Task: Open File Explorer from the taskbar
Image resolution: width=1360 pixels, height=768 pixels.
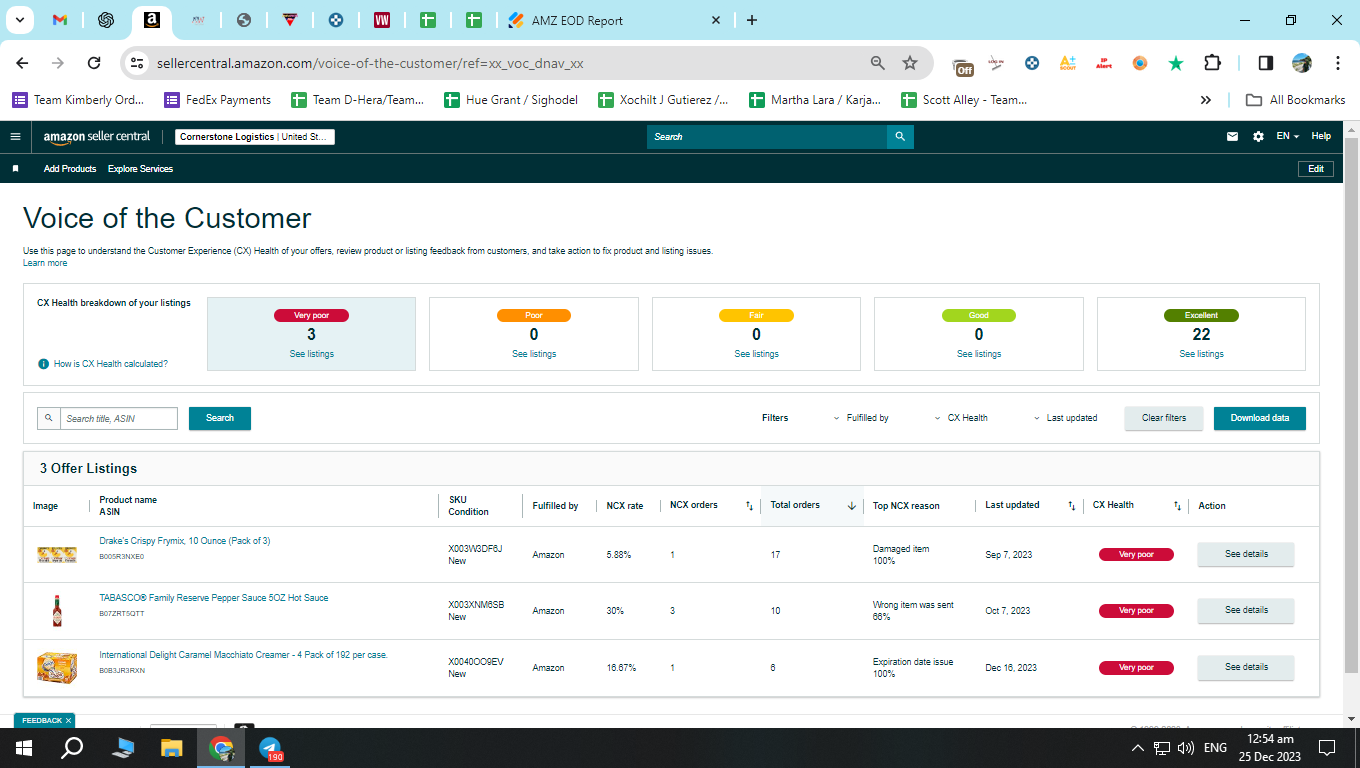Action: click(x=172, y=748)
